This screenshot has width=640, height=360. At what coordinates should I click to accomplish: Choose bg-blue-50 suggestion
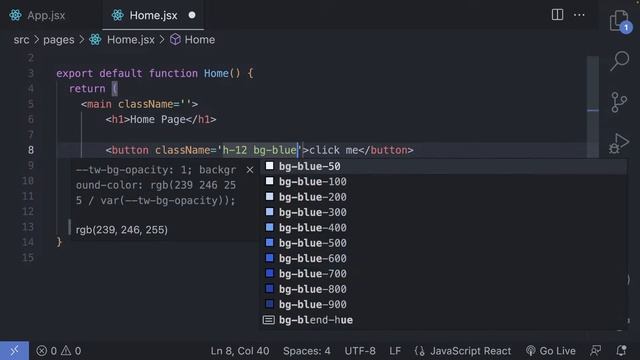click(443, 166)
